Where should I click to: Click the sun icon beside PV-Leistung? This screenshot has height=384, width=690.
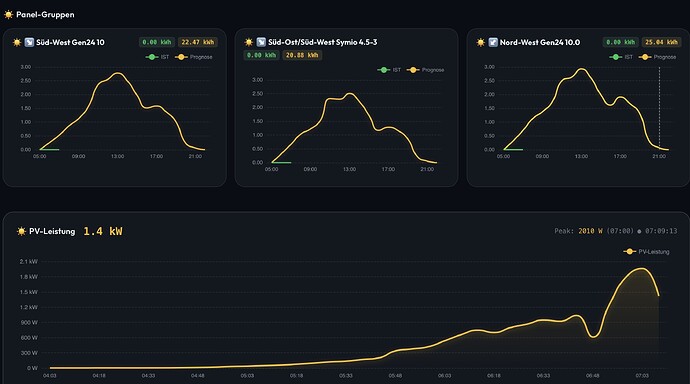click(x=21, y=231)
